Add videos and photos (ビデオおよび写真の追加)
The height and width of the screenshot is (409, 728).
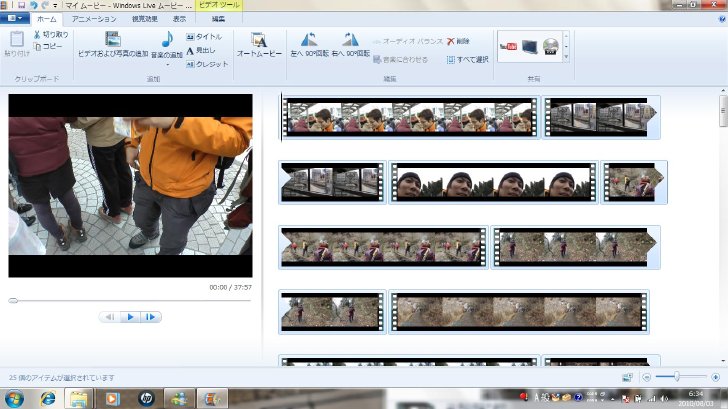(113, 45)
